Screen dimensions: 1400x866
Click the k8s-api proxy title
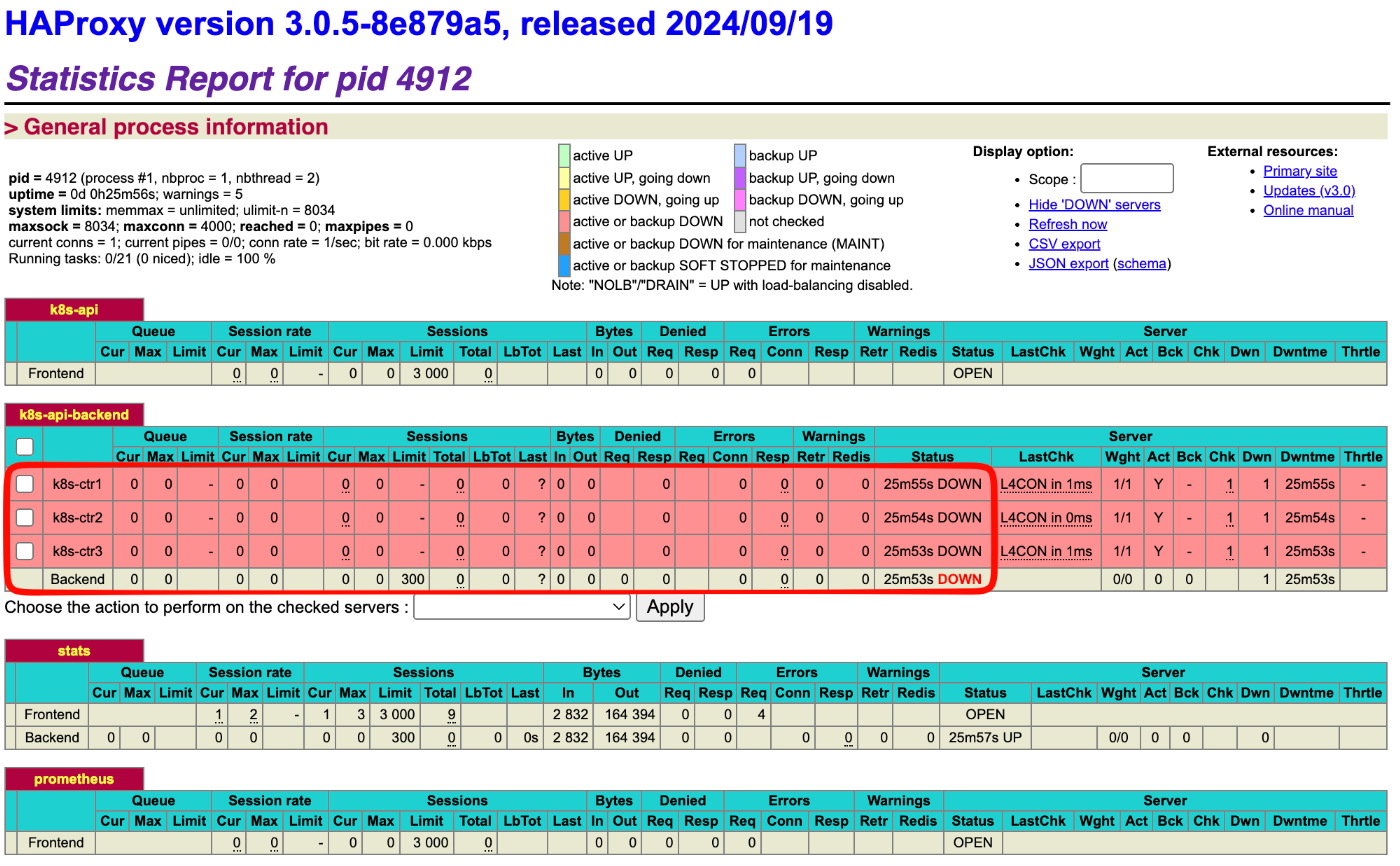coord(75,310)
